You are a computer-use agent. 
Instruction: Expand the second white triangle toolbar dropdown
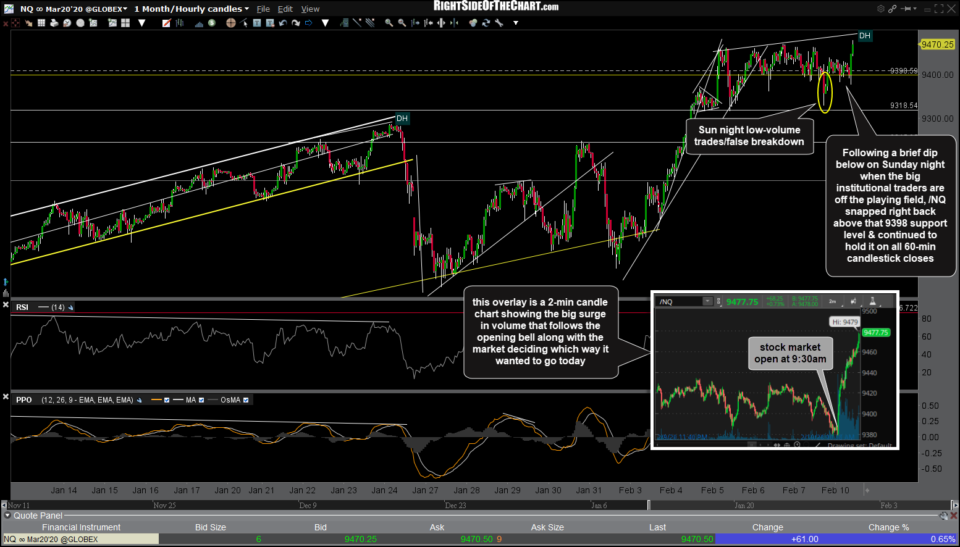point(324,23)
